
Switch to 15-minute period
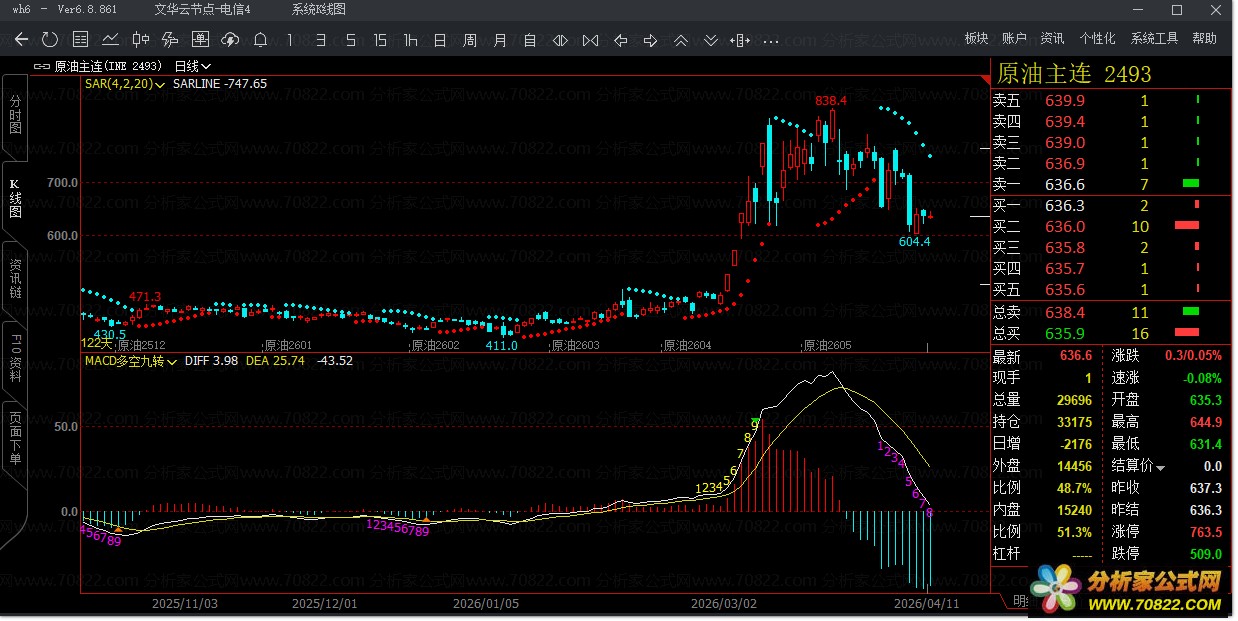click(x=380, y=40)
